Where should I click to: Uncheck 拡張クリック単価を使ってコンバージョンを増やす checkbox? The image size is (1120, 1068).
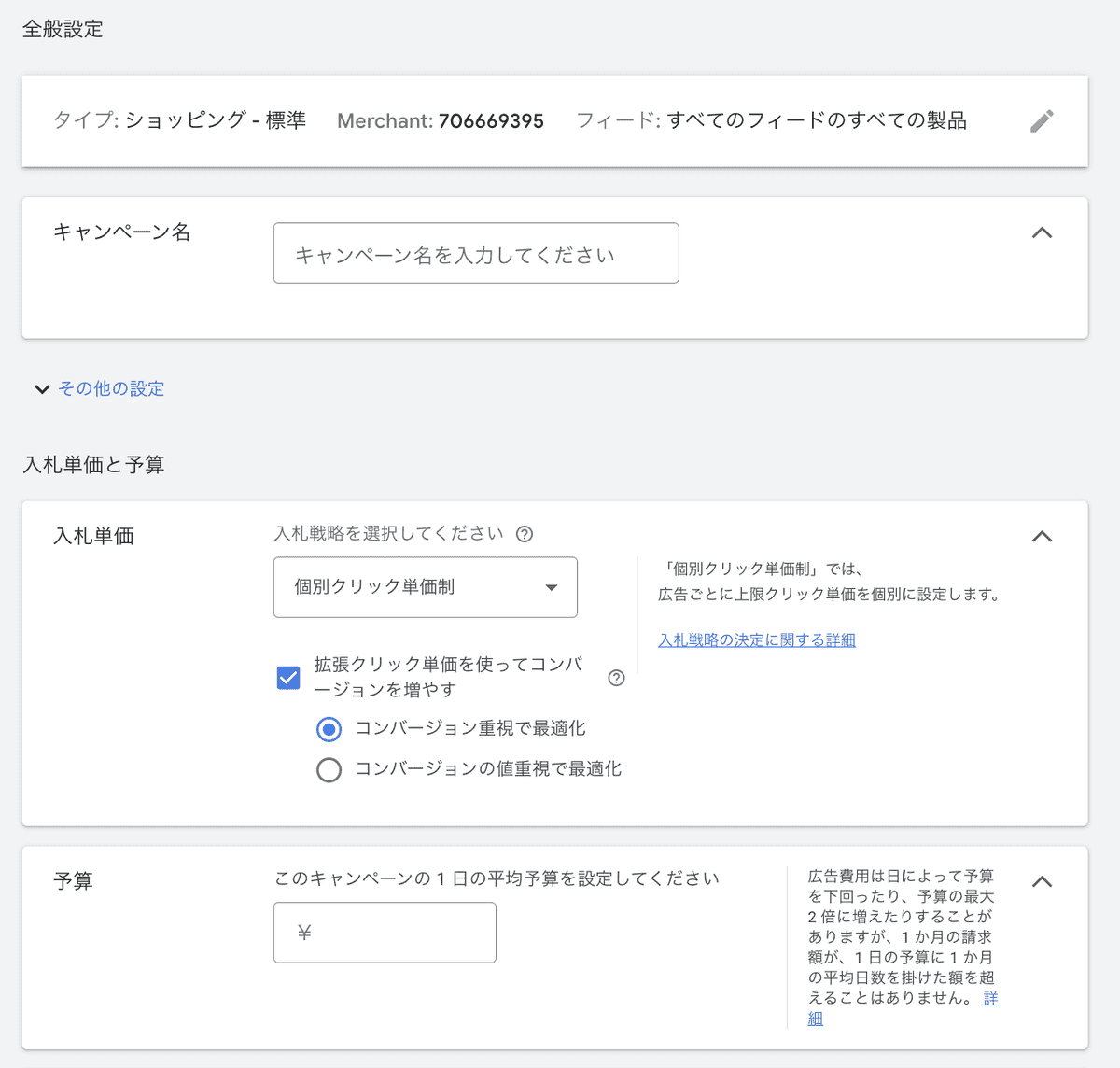[288, 677]
